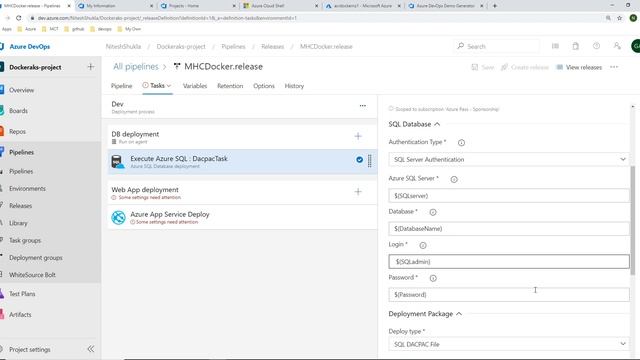Viewport: 640px width, 360px height.
Task: Open Project settings link
Action: point(29,349)
